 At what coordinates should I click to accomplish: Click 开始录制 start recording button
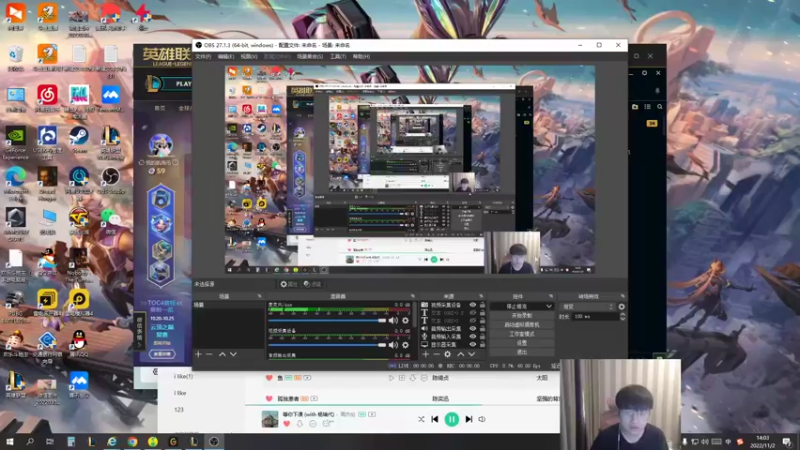click(x=521, y=316)
